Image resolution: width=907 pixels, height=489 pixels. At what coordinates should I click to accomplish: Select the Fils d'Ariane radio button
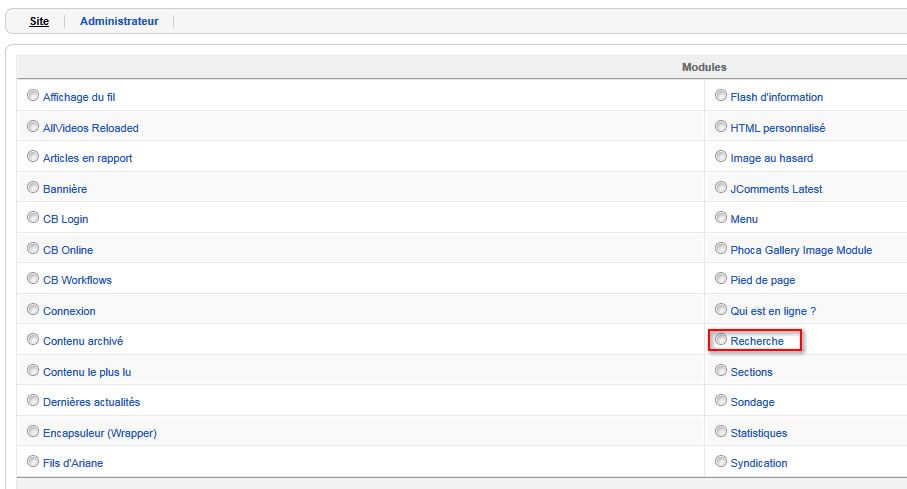tap(33, 462)
